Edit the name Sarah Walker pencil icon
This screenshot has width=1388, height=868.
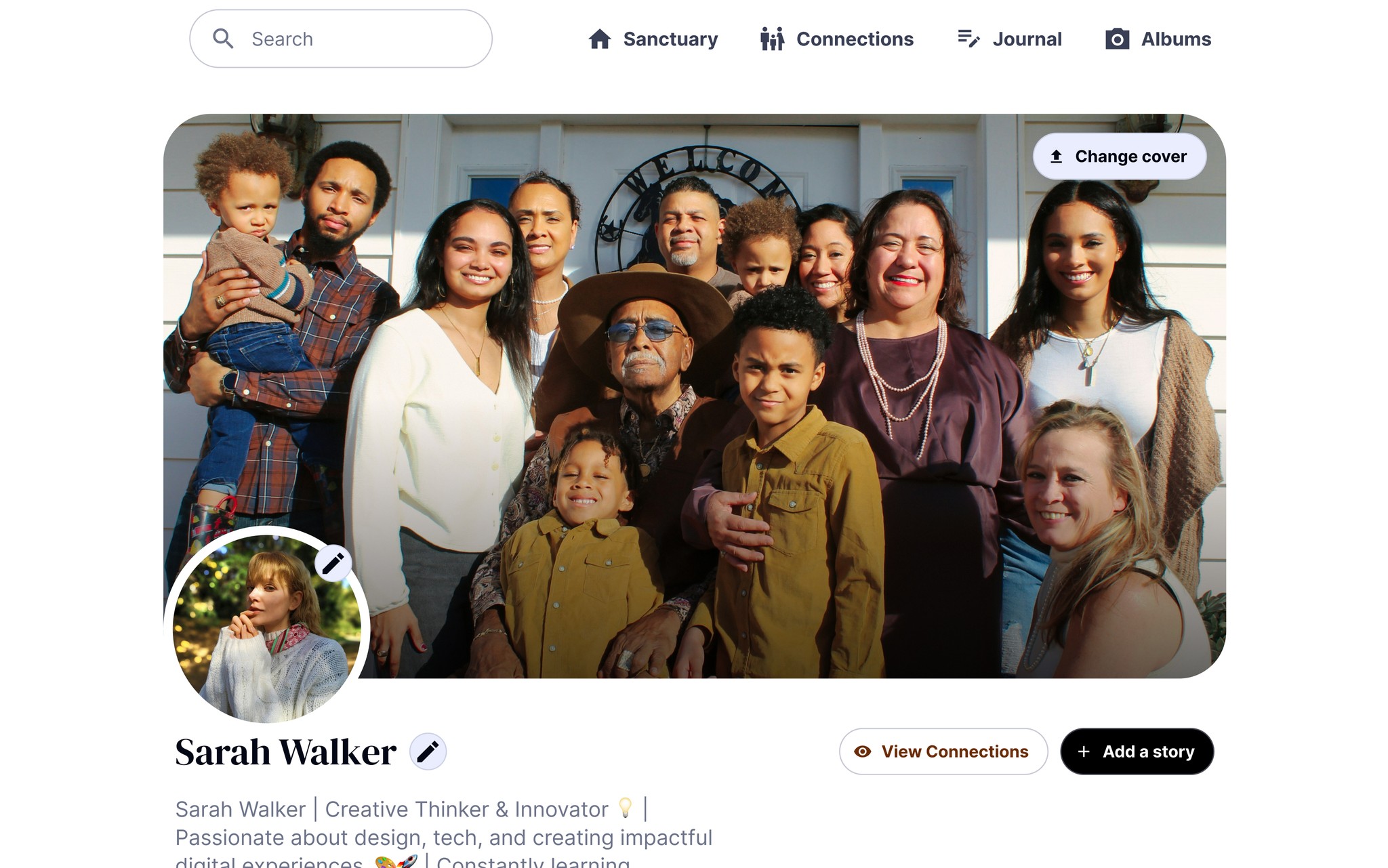[x=428, y=751]
